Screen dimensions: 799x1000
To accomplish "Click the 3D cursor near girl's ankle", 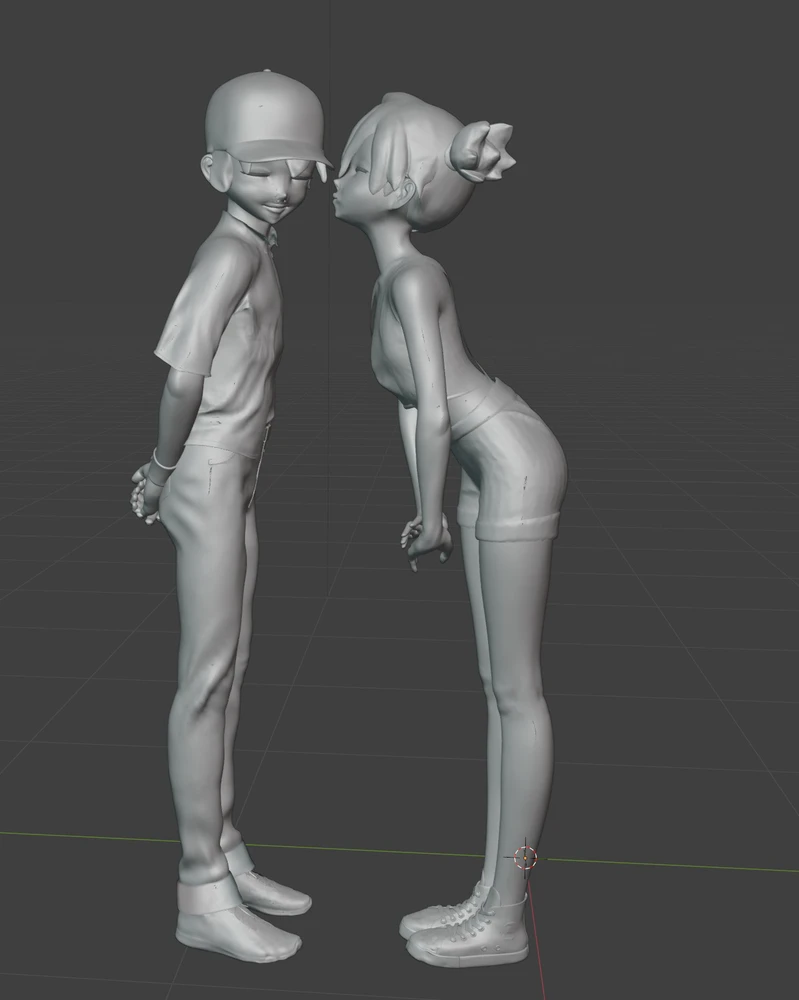I will (x=525, y=858).
